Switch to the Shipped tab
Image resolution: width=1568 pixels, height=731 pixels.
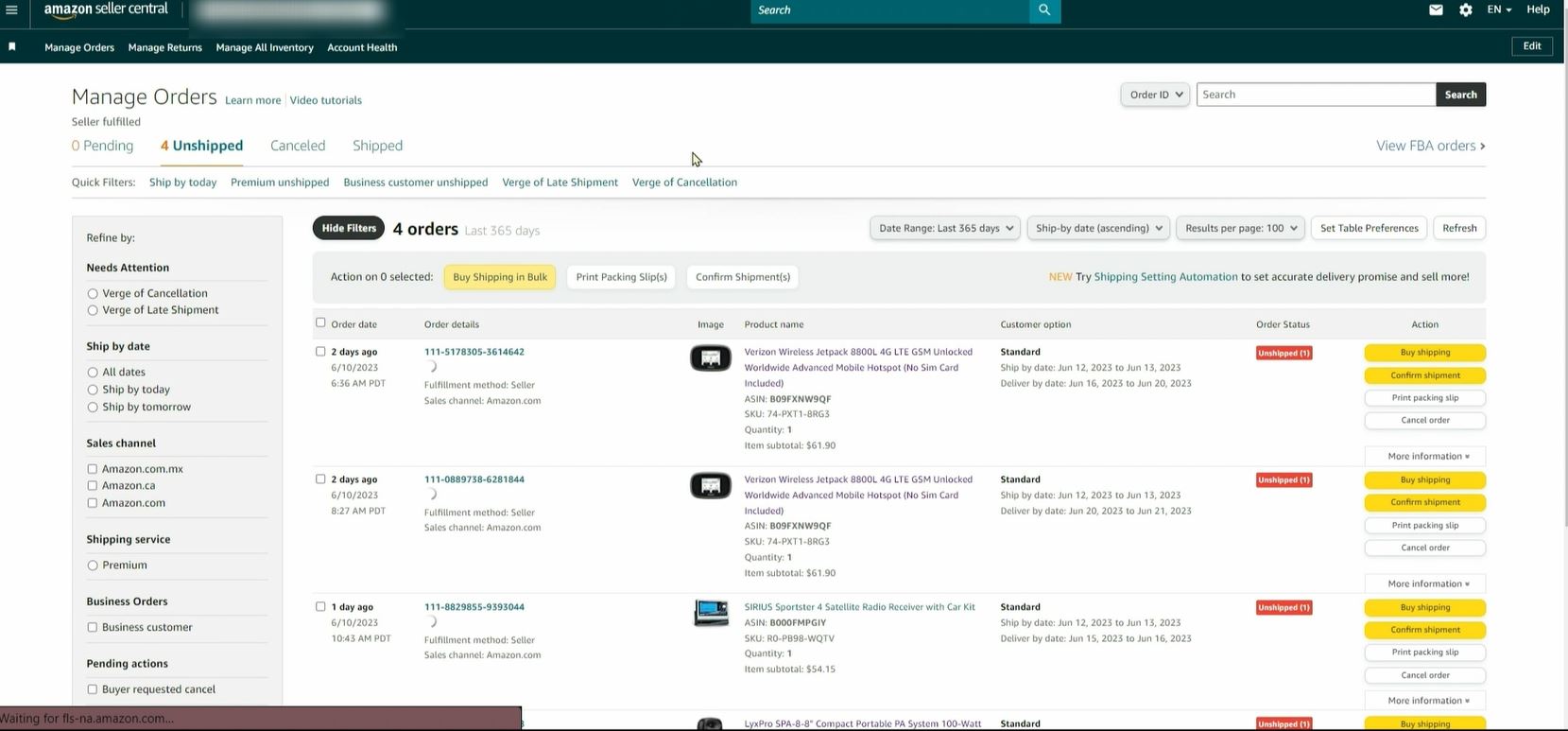377,146
